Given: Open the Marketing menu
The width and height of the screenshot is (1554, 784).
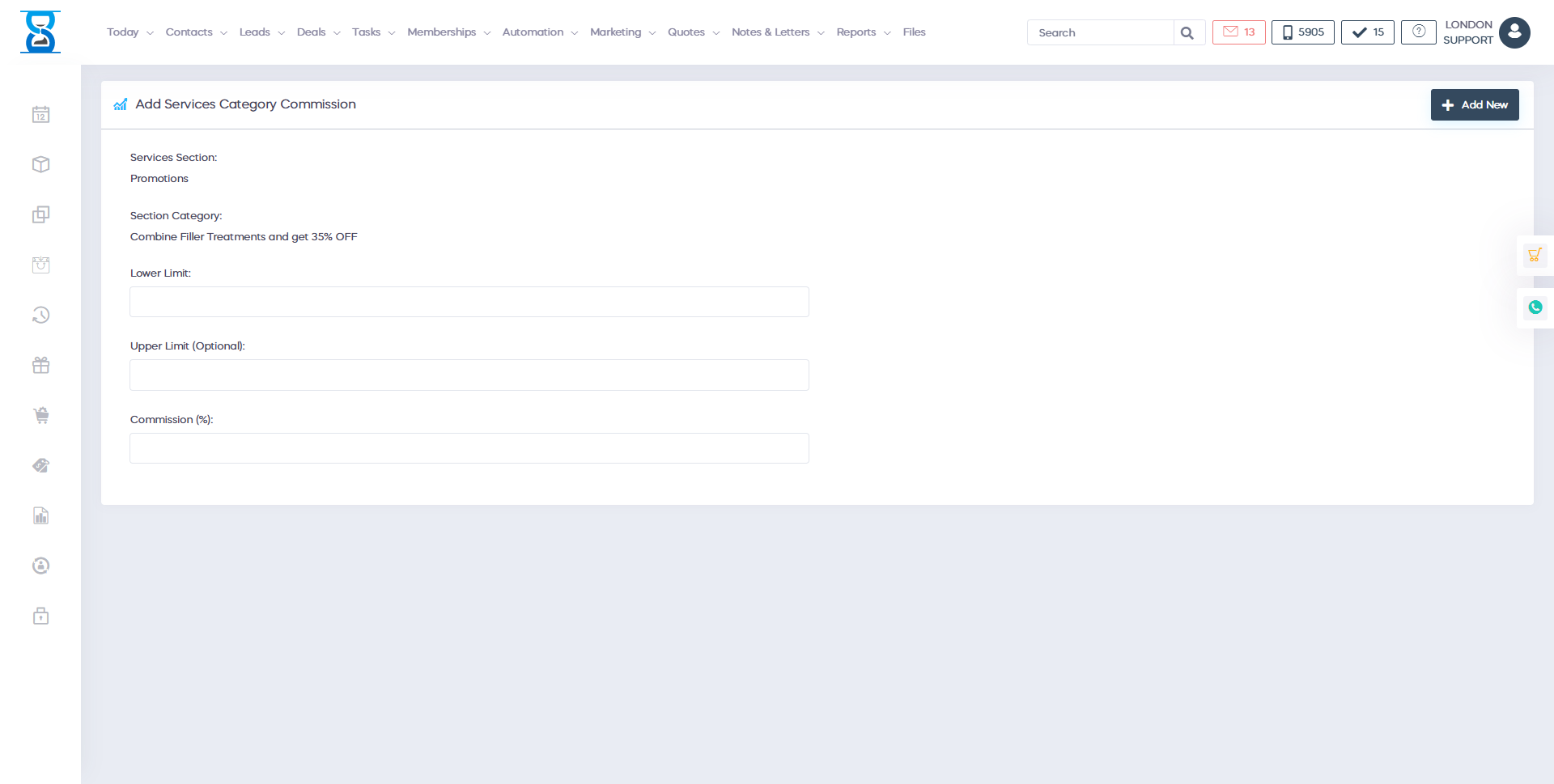Looking at the screenshot, I should [x=616, y=32].
